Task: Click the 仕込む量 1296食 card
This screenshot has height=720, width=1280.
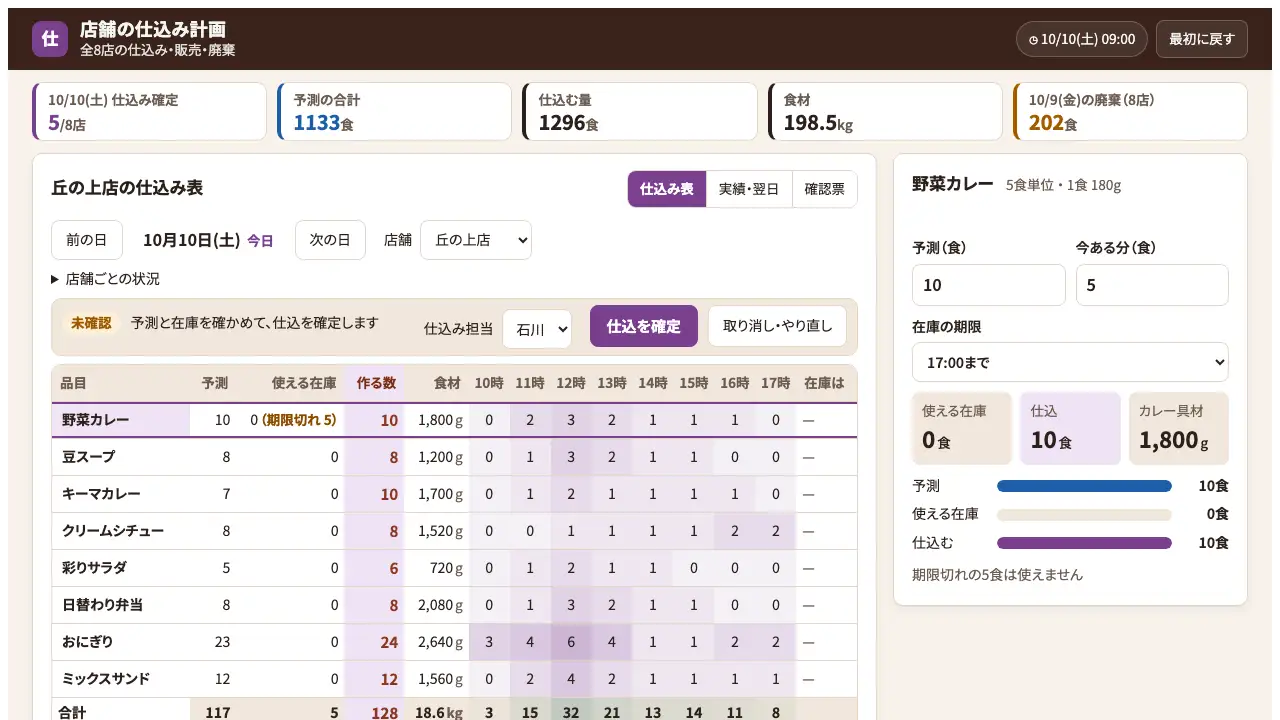Action: pos(639,111)
